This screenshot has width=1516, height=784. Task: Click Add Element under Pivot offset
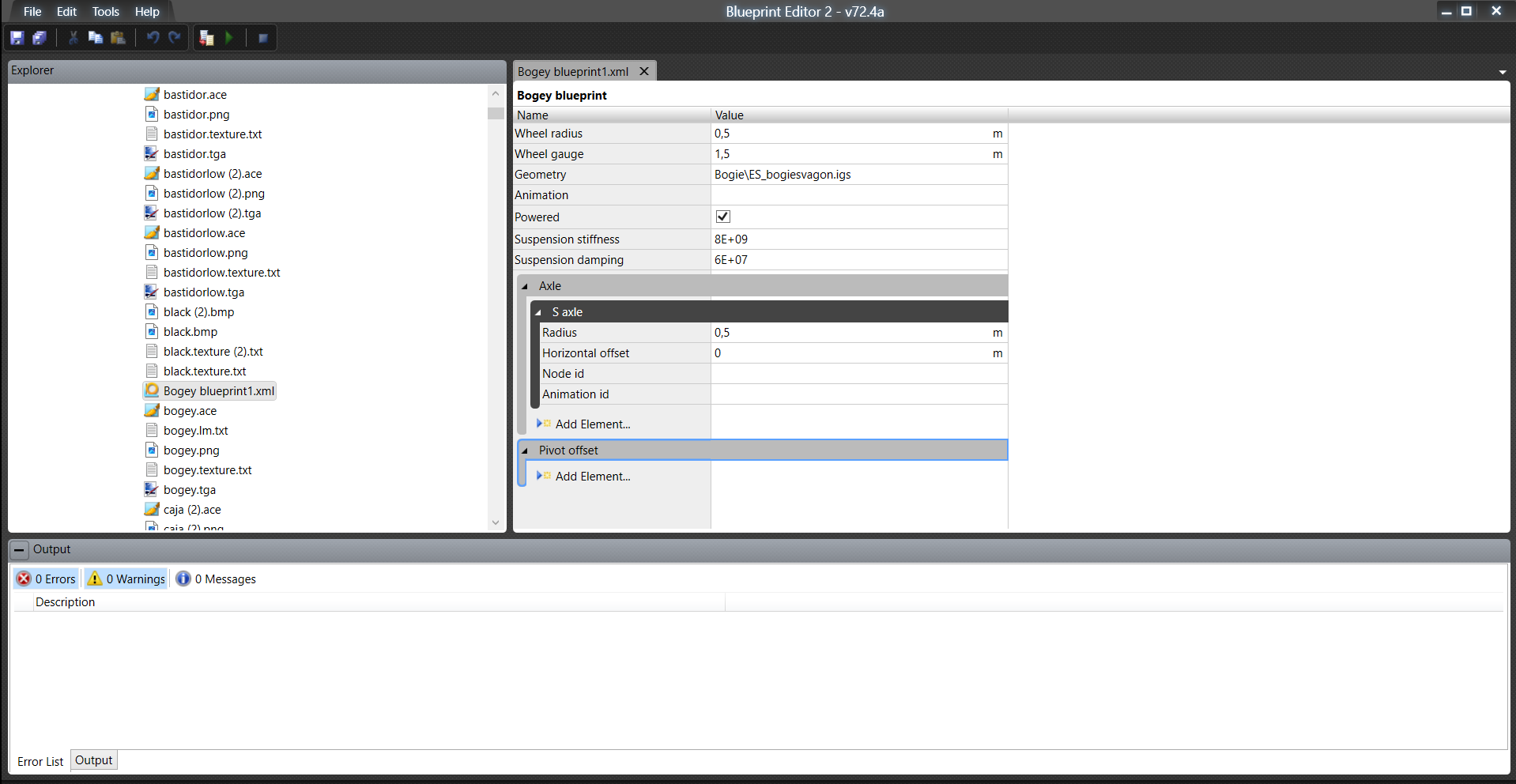(593, 476)
